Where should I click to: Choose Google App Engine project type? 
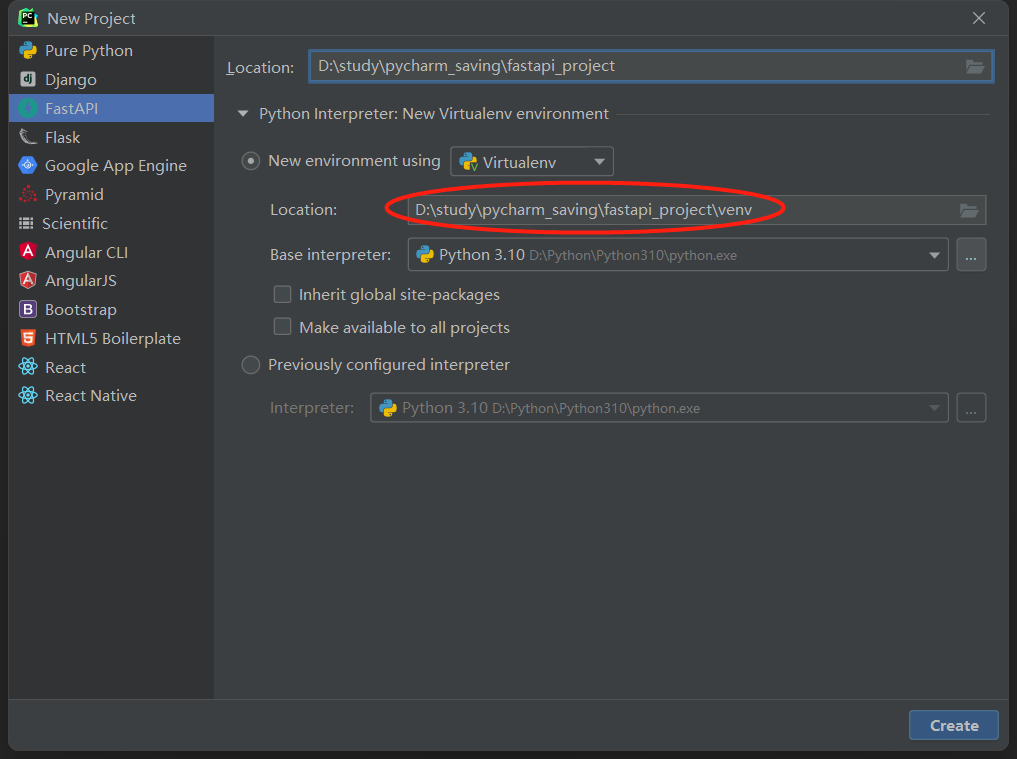111,165
